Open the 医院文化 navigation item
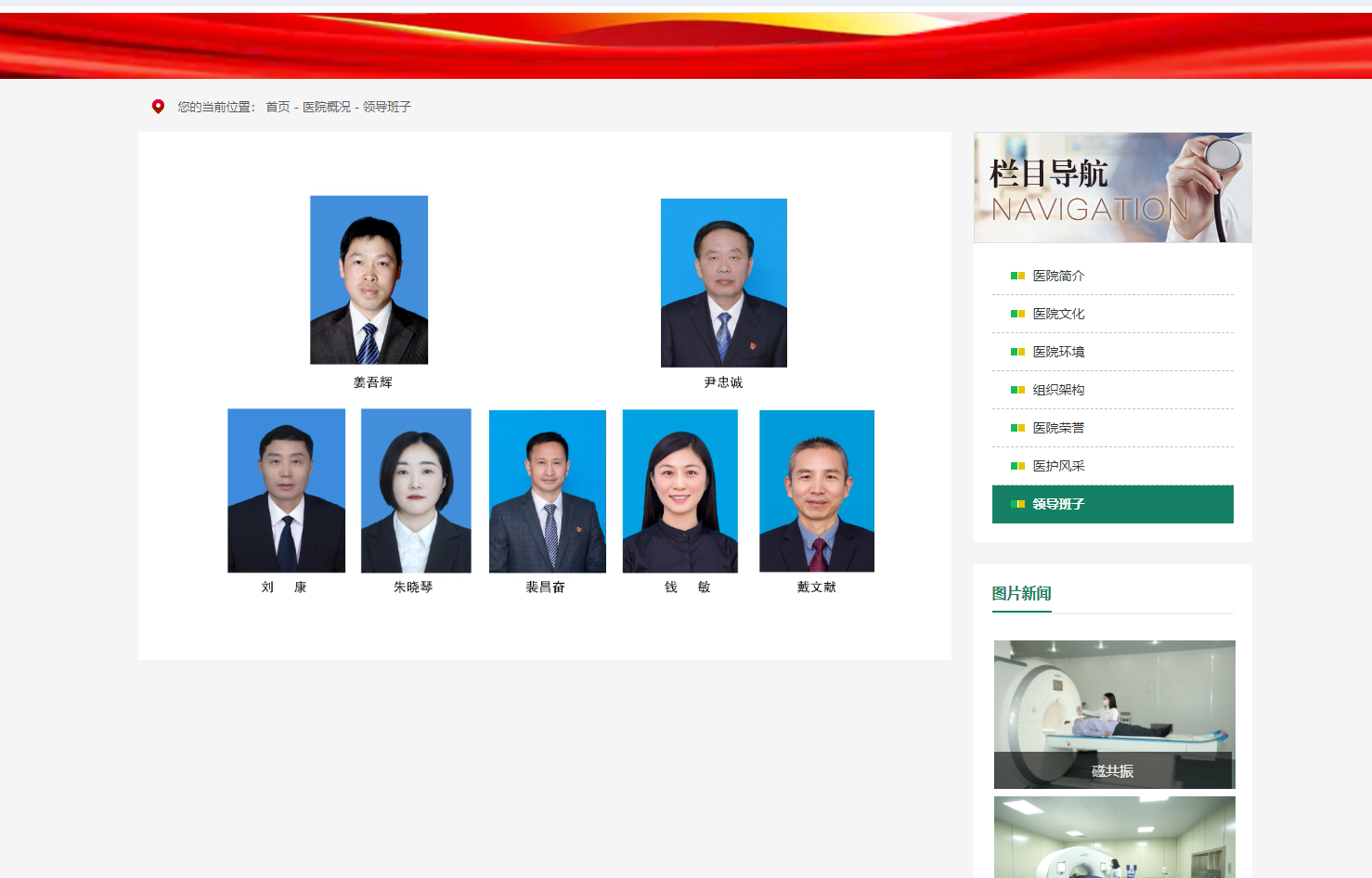Screen dimensions: 1372x878 (1113, 314)
